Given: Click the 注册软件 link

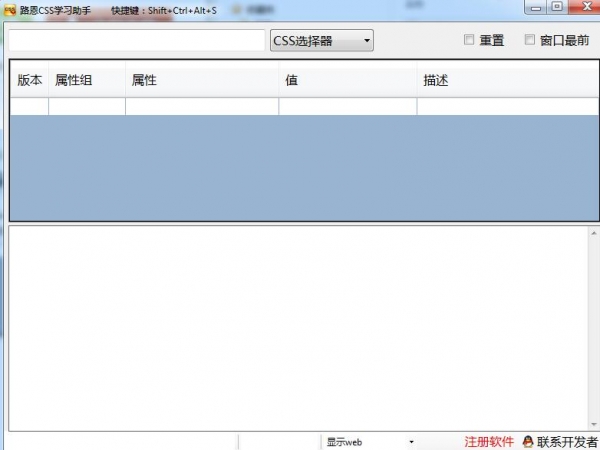Looking at the screenshot, I should coord(489,442).
